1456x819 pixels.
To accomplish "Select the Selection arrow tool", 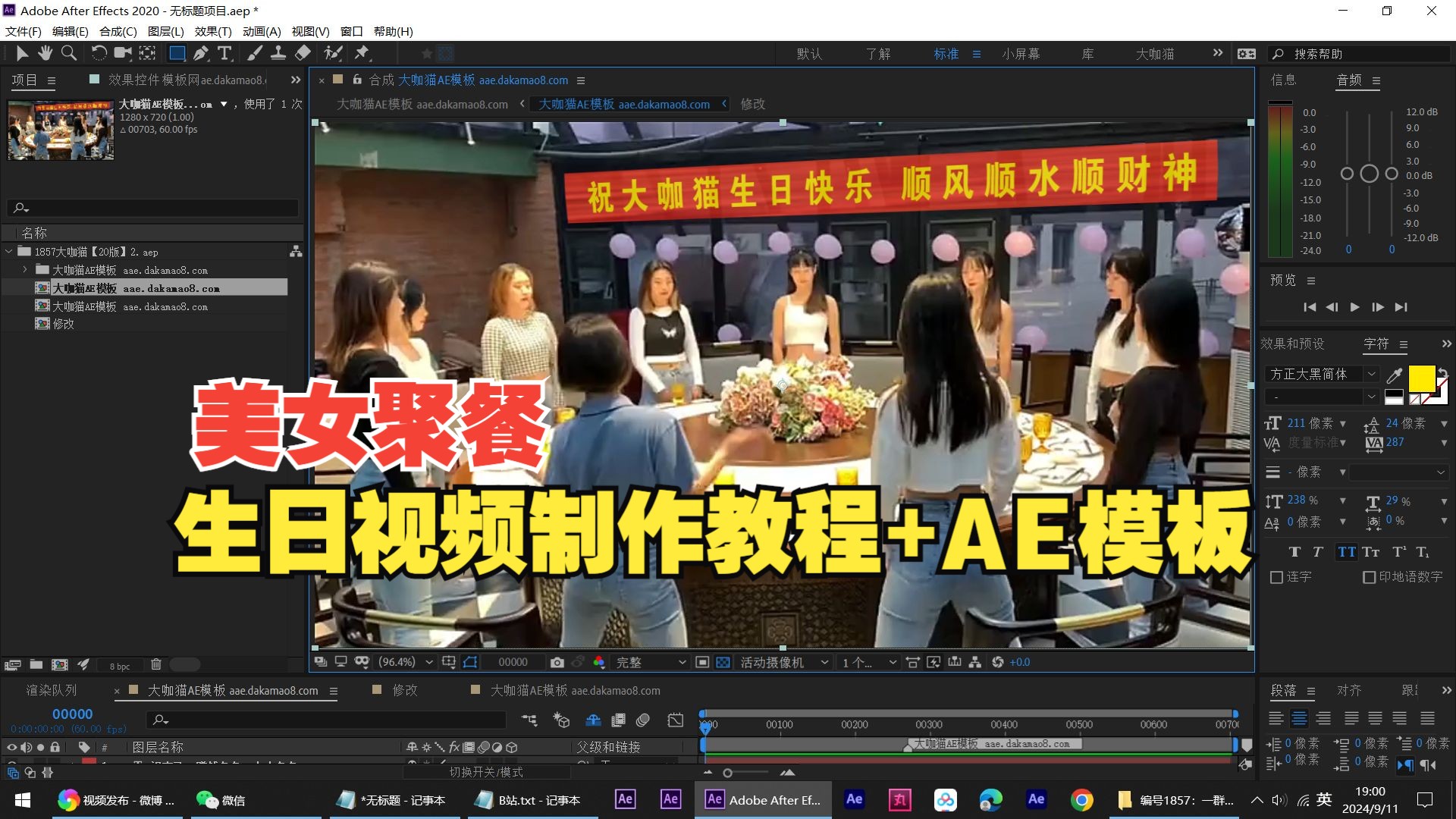I will 22,53.
